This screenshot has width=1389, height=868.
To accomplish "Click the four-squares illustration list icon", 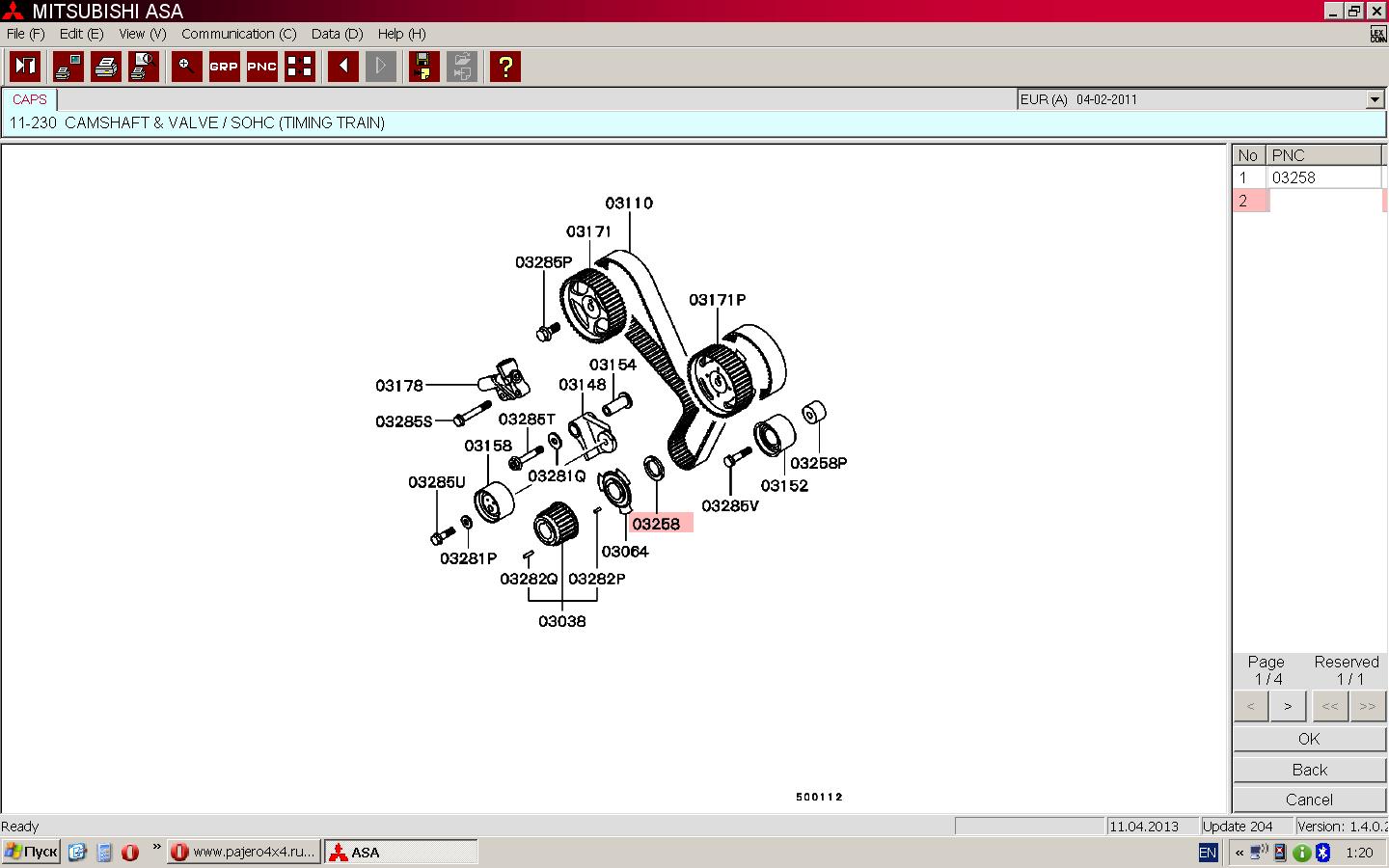I will pyautogui.click(x=300, y=67).
